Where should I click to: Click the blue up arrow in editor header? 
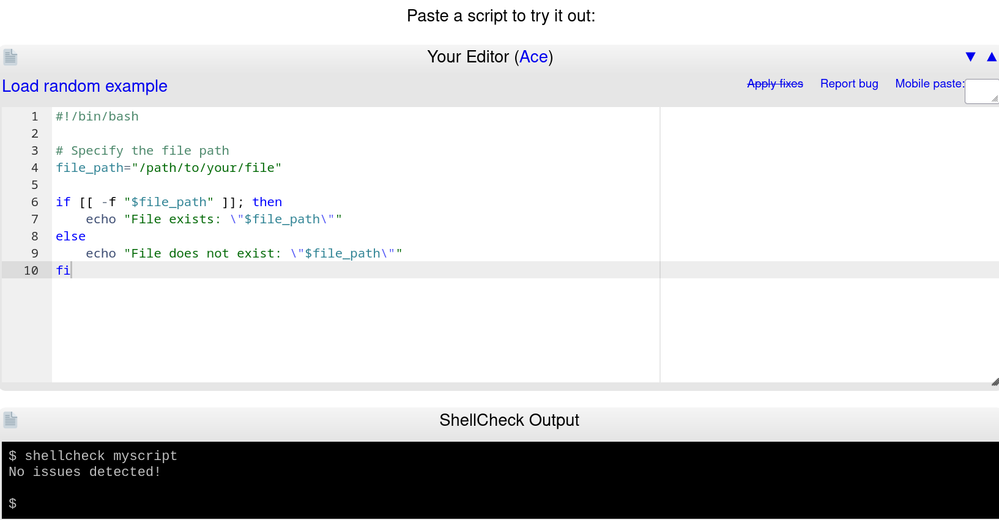coord(992,57)
